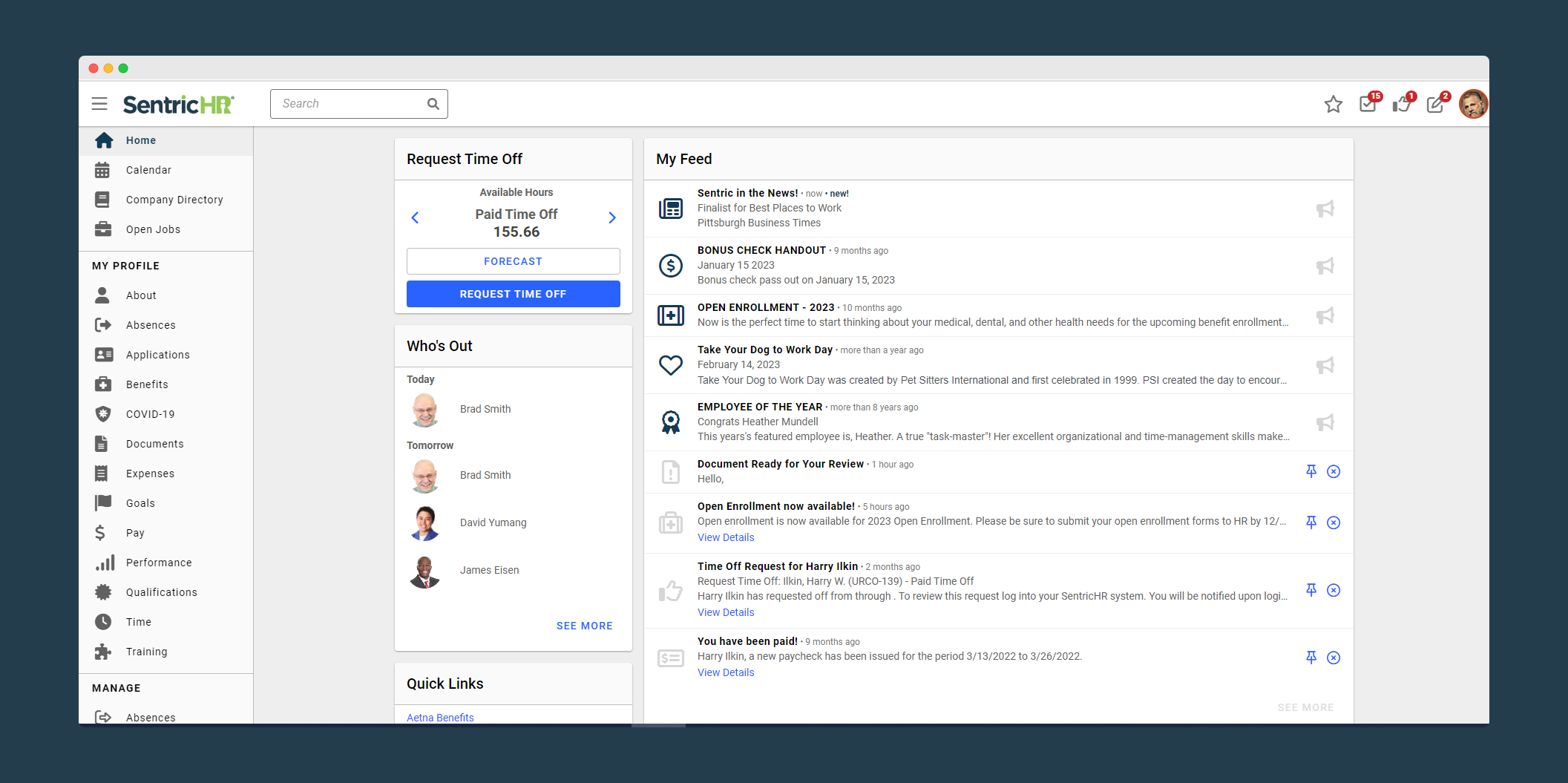Click the Forecast button
This screenshot has width=1568, height=783.
513,261
